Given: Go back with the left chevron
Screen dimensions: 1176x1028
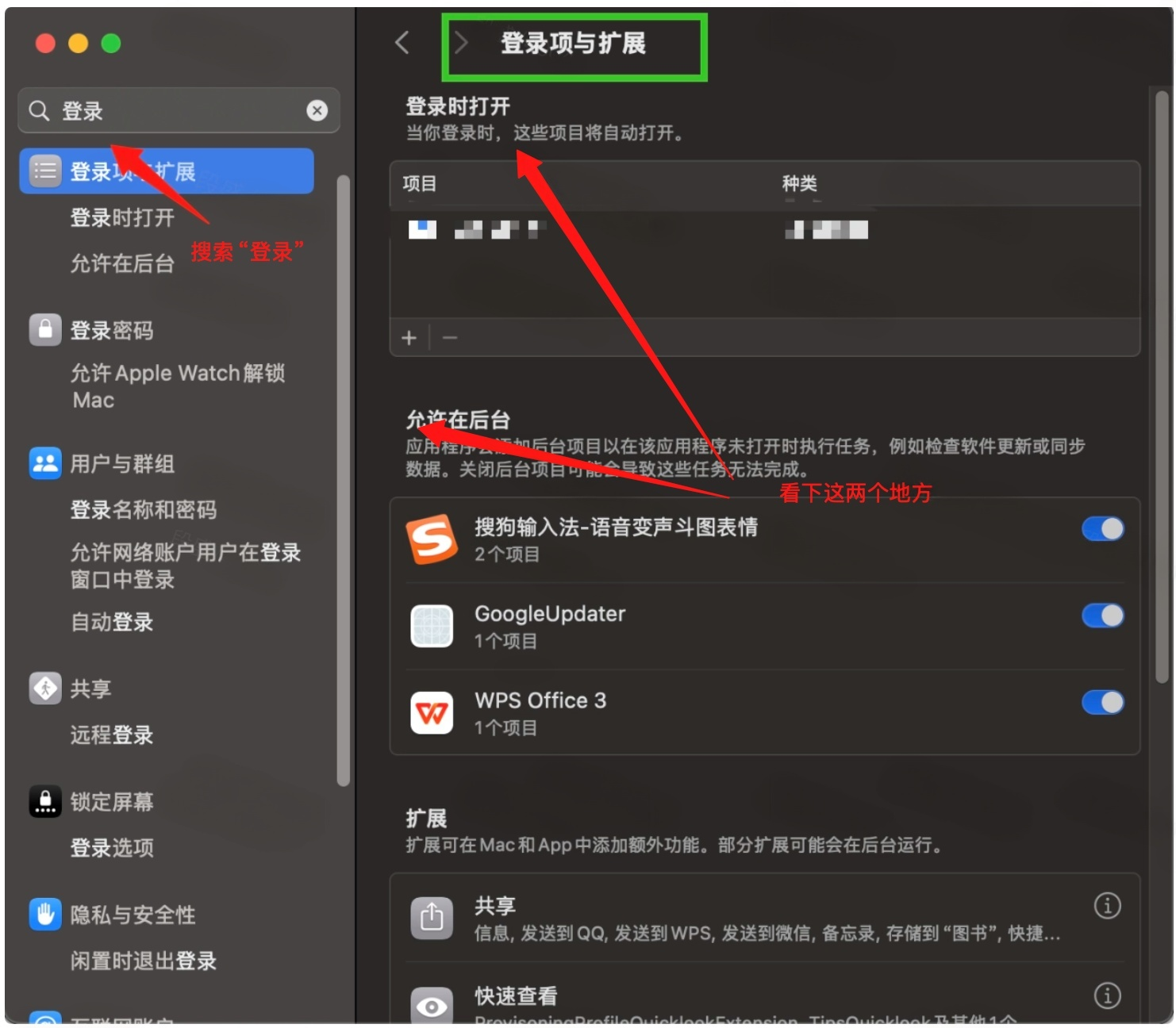Looking at the screenshot, I should pyautogui.click(x=402, y=43).
